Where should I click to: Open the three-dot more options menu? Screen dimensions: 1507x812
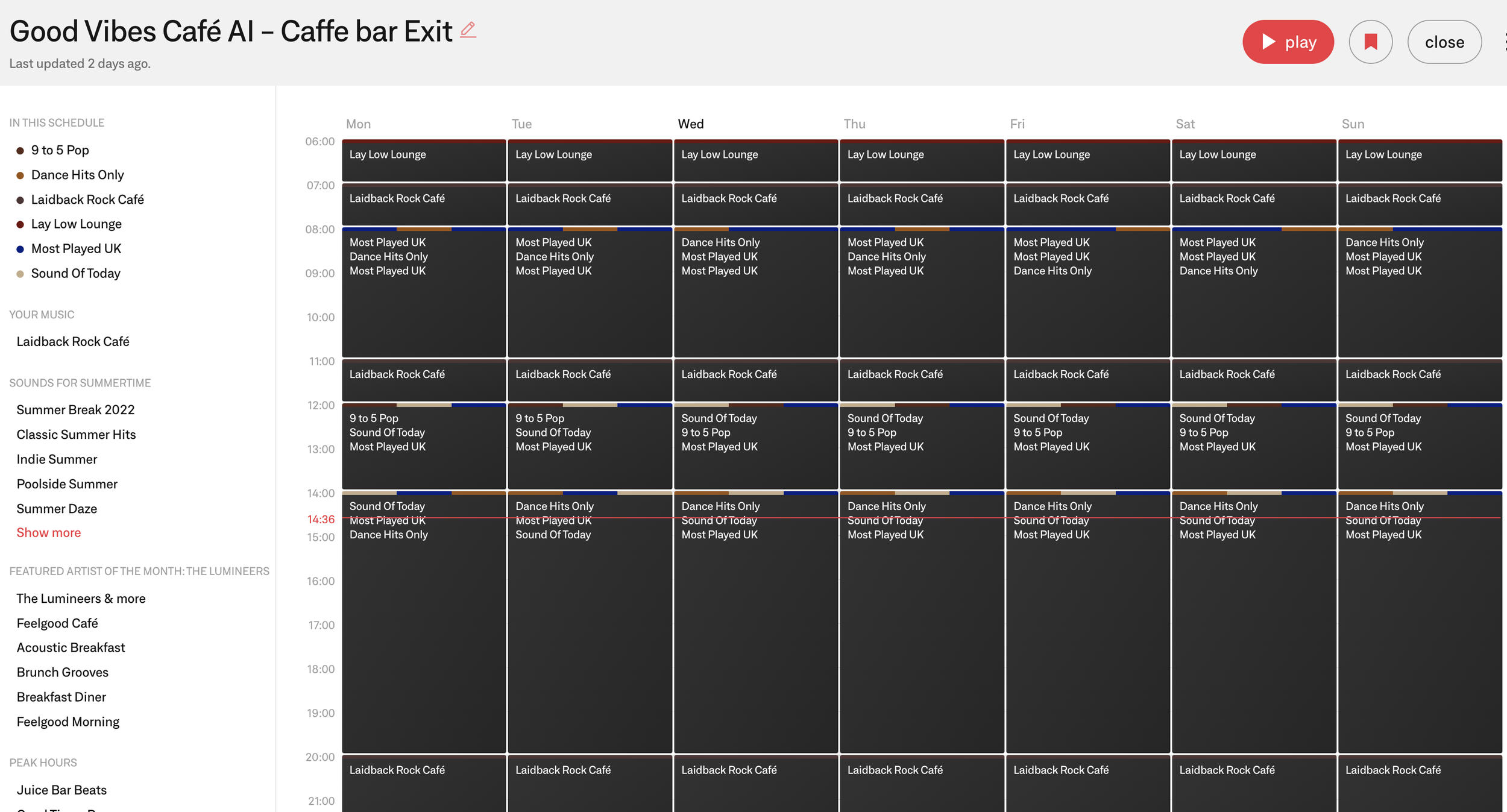click(1503, 42)
